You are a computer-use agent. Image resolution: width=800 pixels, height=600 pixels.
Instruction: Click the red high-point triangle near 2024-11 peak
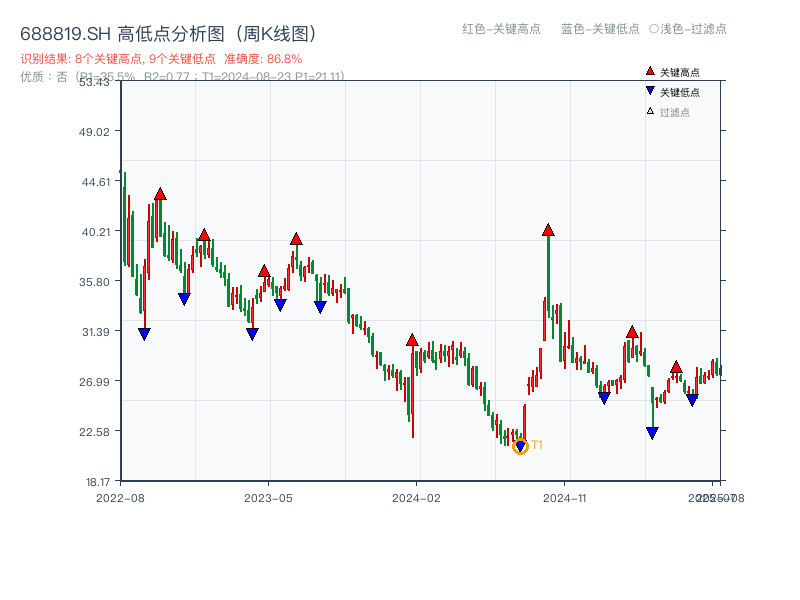[x=548, y=229]
